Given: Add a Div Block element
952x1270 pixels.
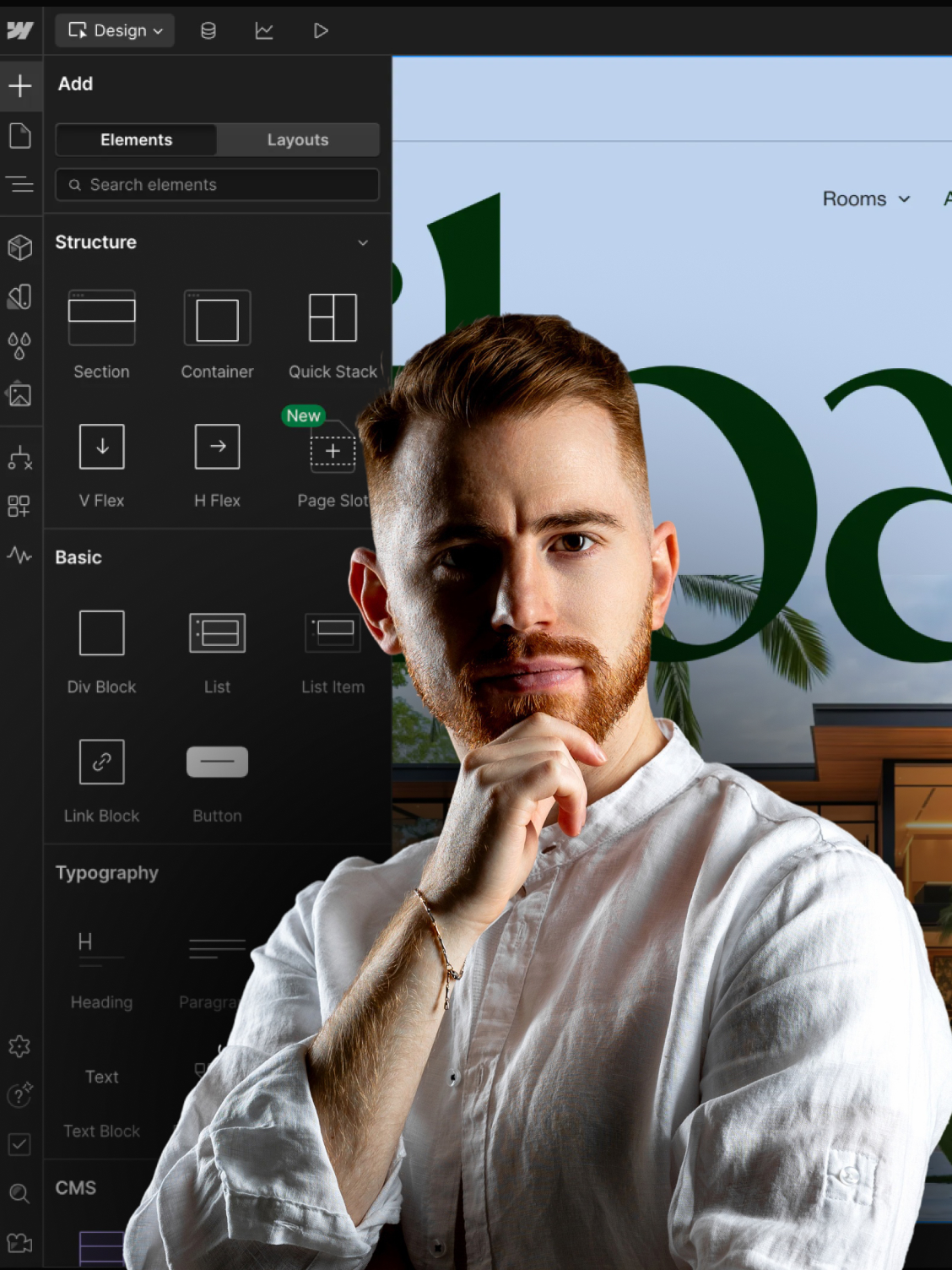Looking at the screenshot, I should point(101,651).
